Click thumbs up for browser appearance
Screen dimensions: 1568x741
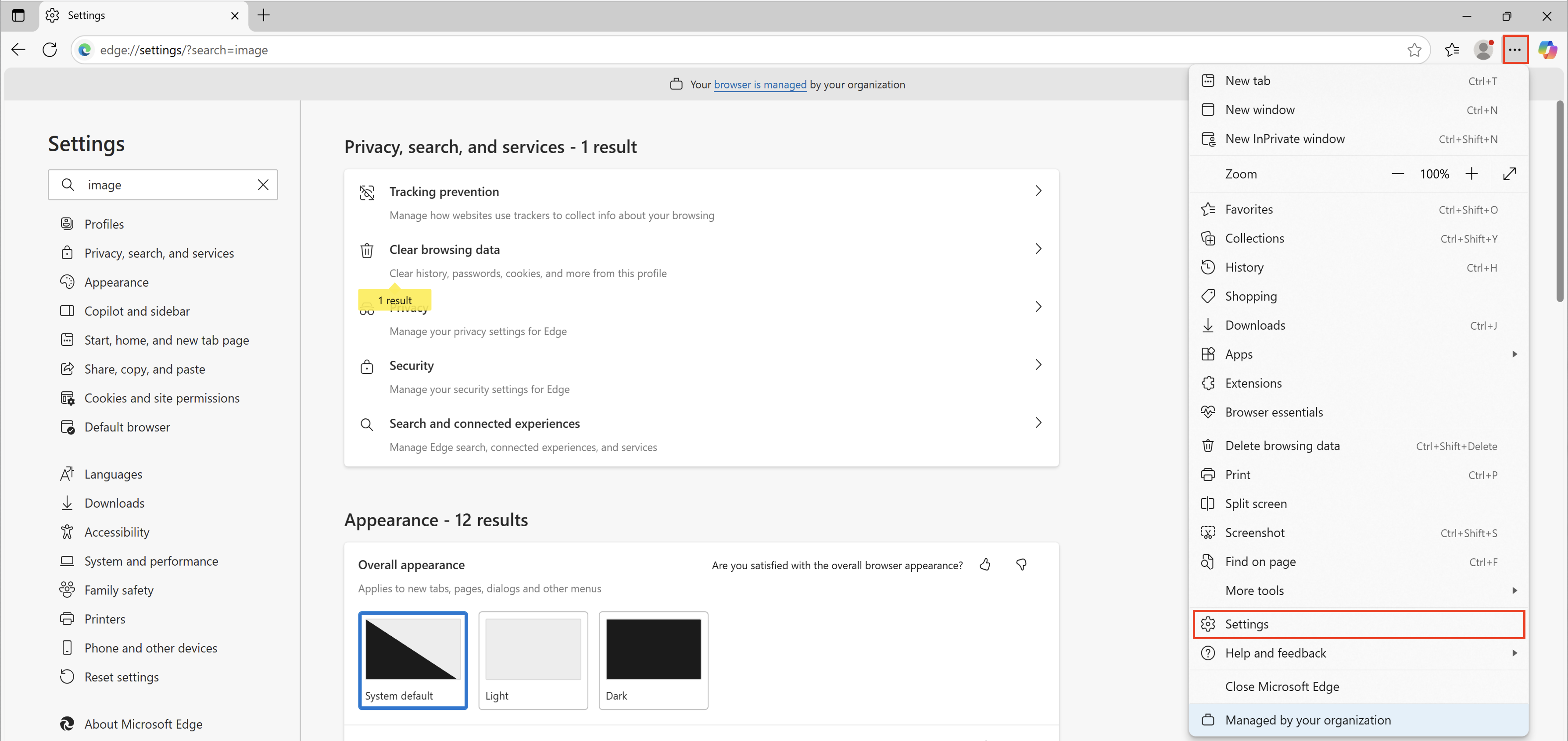pos(985,565)
